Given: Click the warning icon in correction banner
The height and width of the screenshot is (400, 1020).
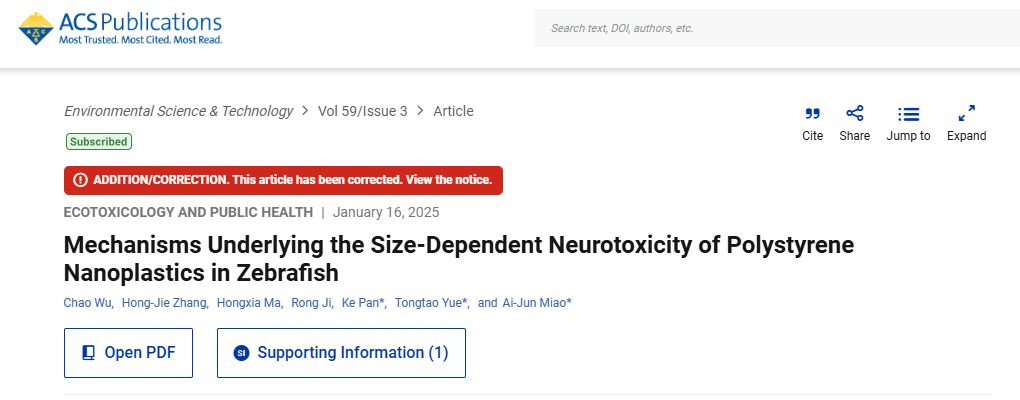Looking at the screenshot, I should tap(80, 180).
